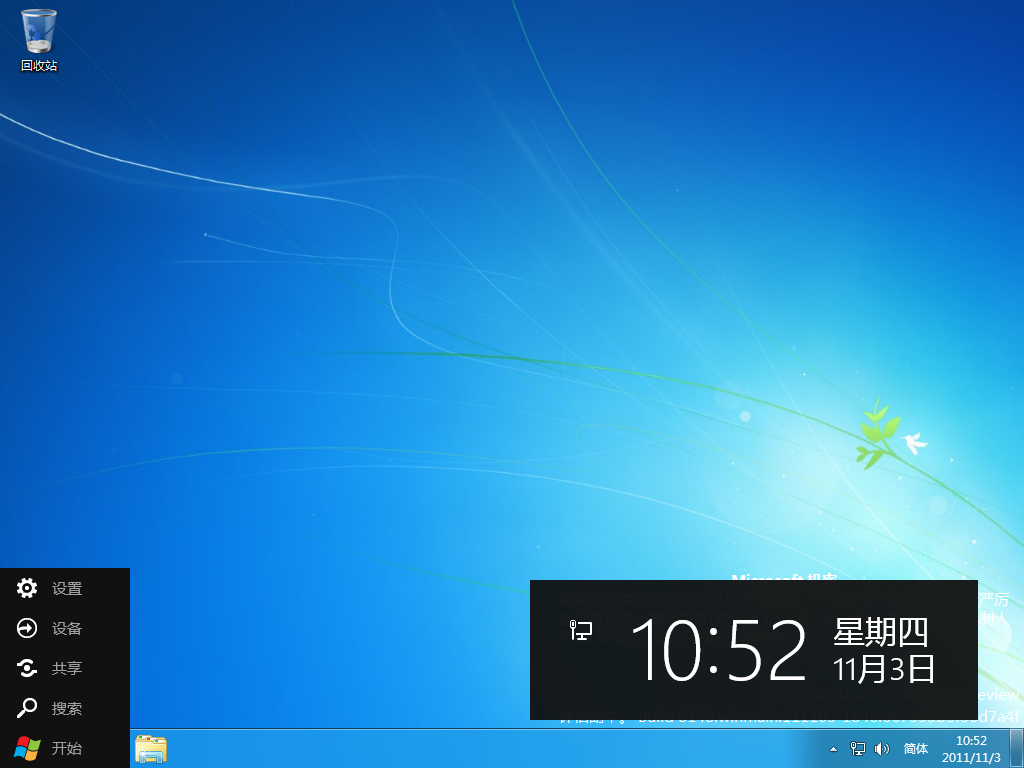Open Devices (设备) charm

pyautogui.click(x=65, y=628)
